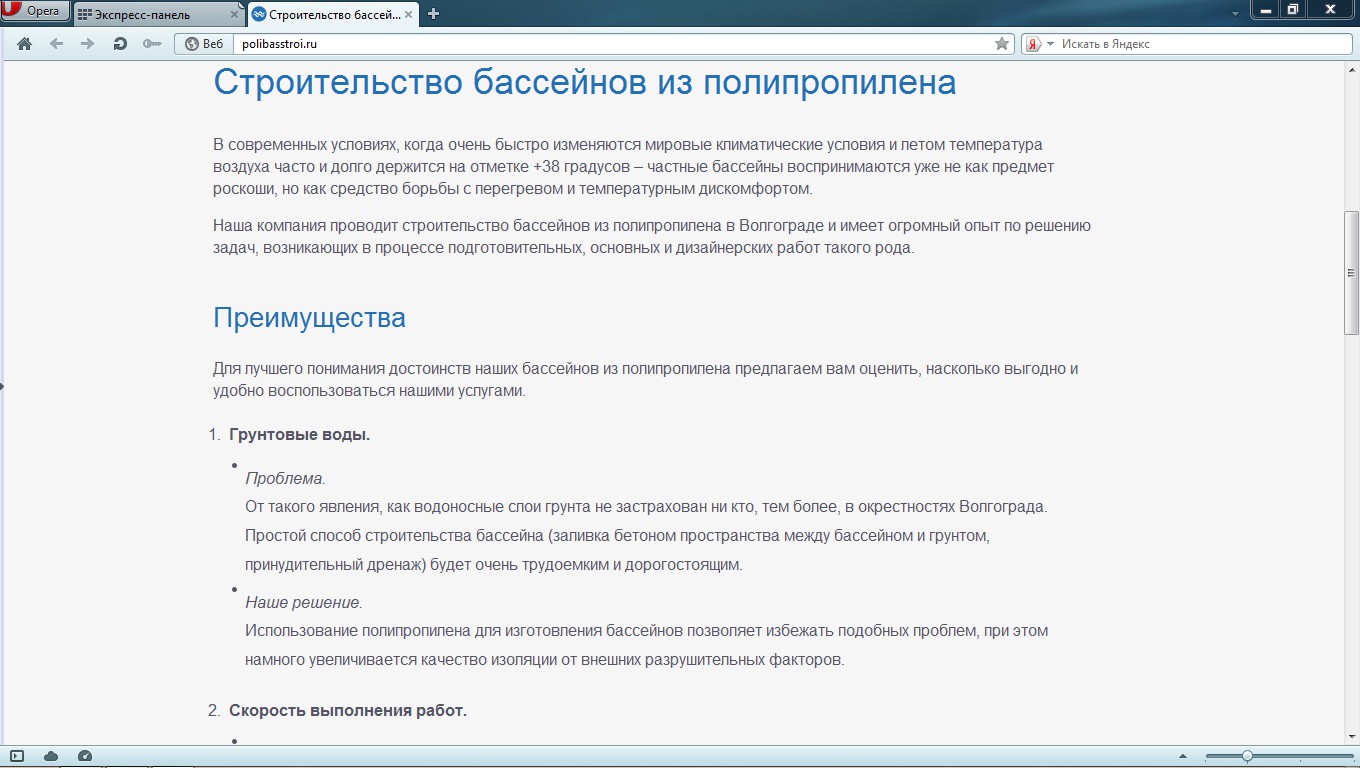This screenshot has height=768, width=1360.
Task: Click the Экспресс-панель speed dial grid icon
Action: click(85, 15)
